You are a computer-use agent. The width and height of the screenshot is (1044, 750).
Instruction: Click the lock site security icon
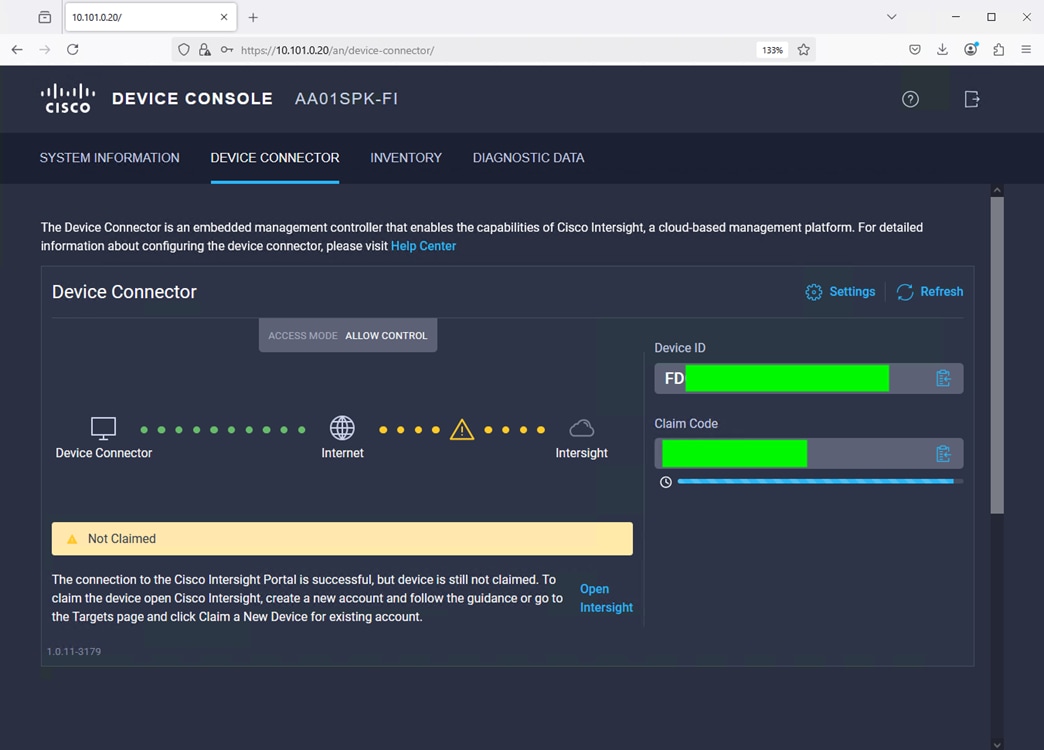pyautogui.click(x=205, y=50)
